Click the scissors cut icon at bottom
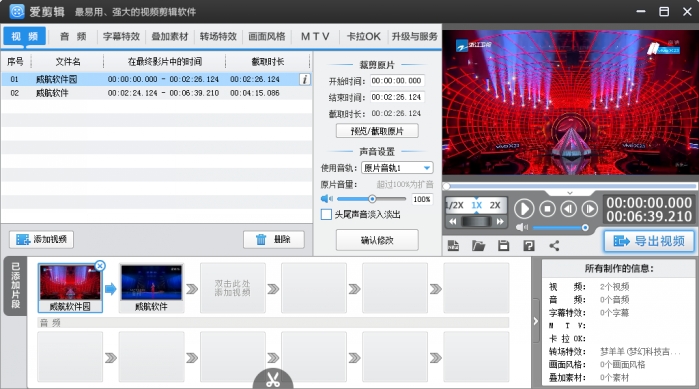The image size is (699, 389). [x=273, y=379]
